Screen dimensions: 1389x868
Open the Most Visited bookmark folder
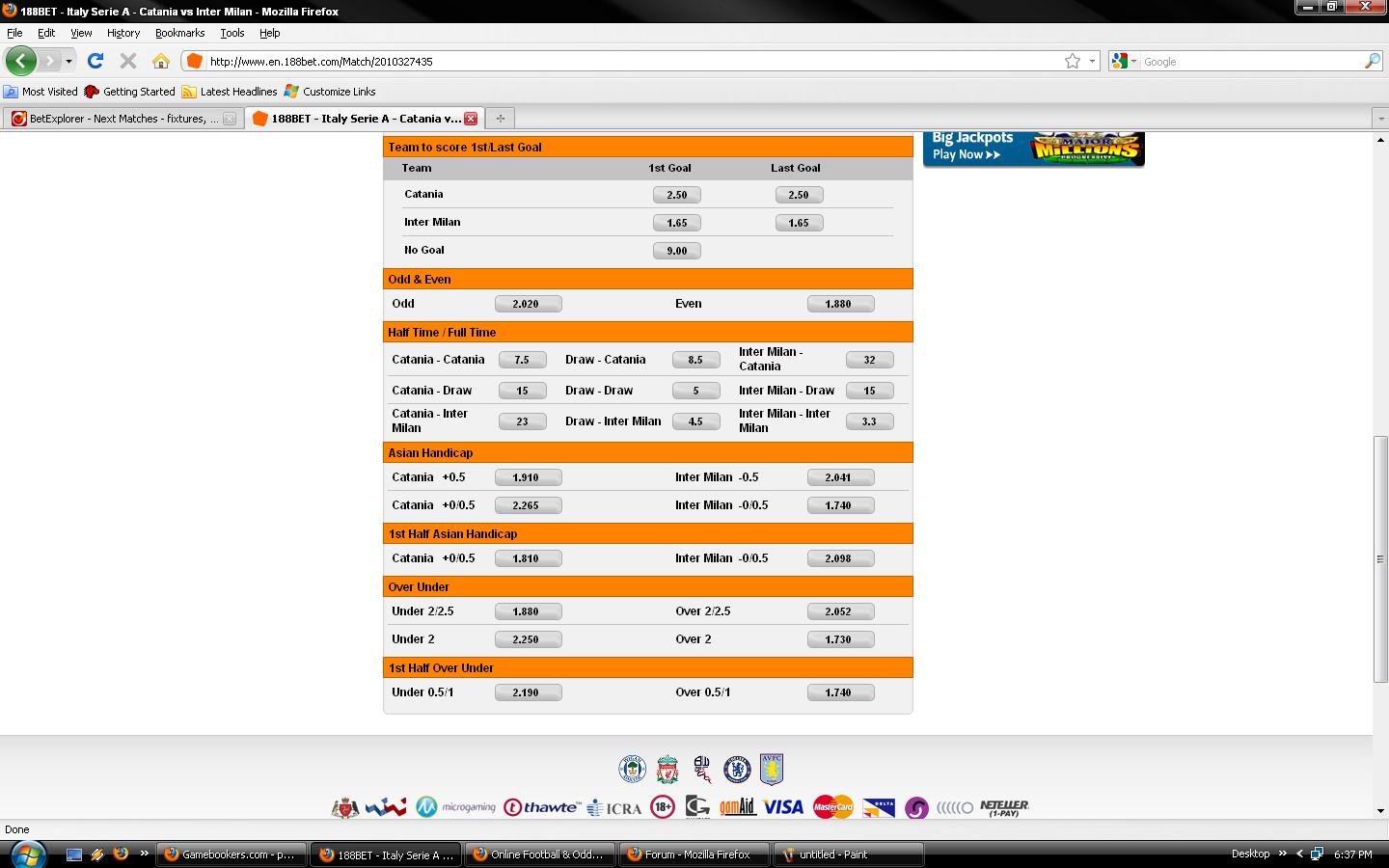click(x=41, y=92)
